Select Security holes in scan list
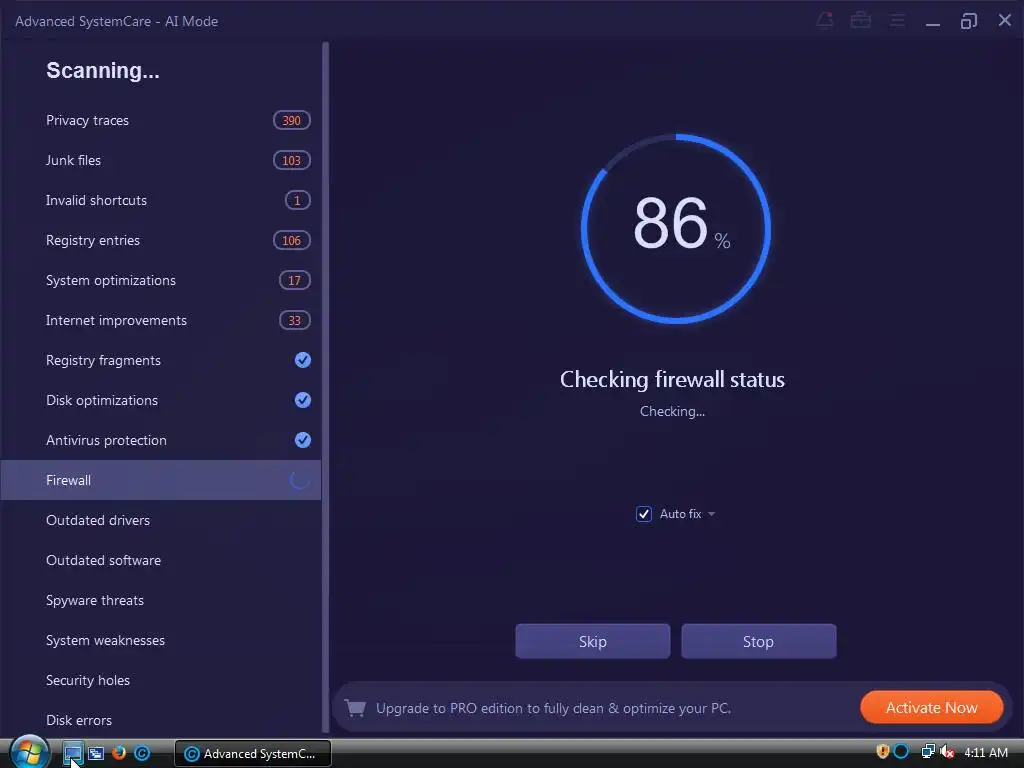1024x768 pixels. (x=161, y=680)
